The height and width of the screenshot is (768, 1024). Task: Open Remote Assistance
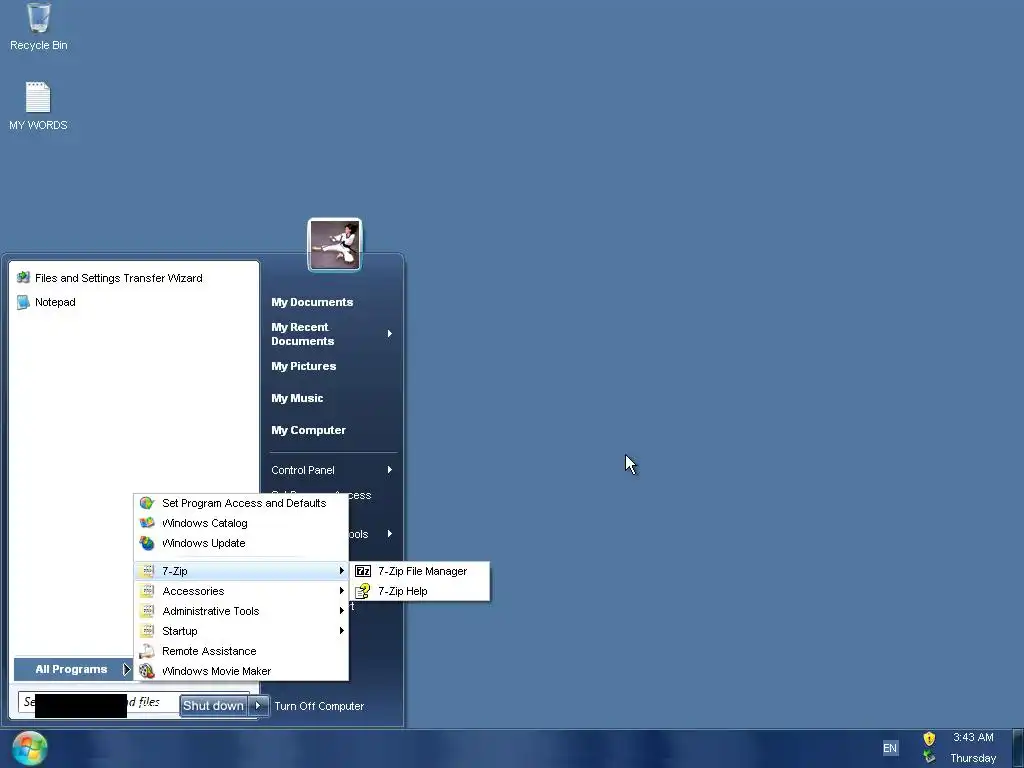pyautogui.click(x=241, y=651)
